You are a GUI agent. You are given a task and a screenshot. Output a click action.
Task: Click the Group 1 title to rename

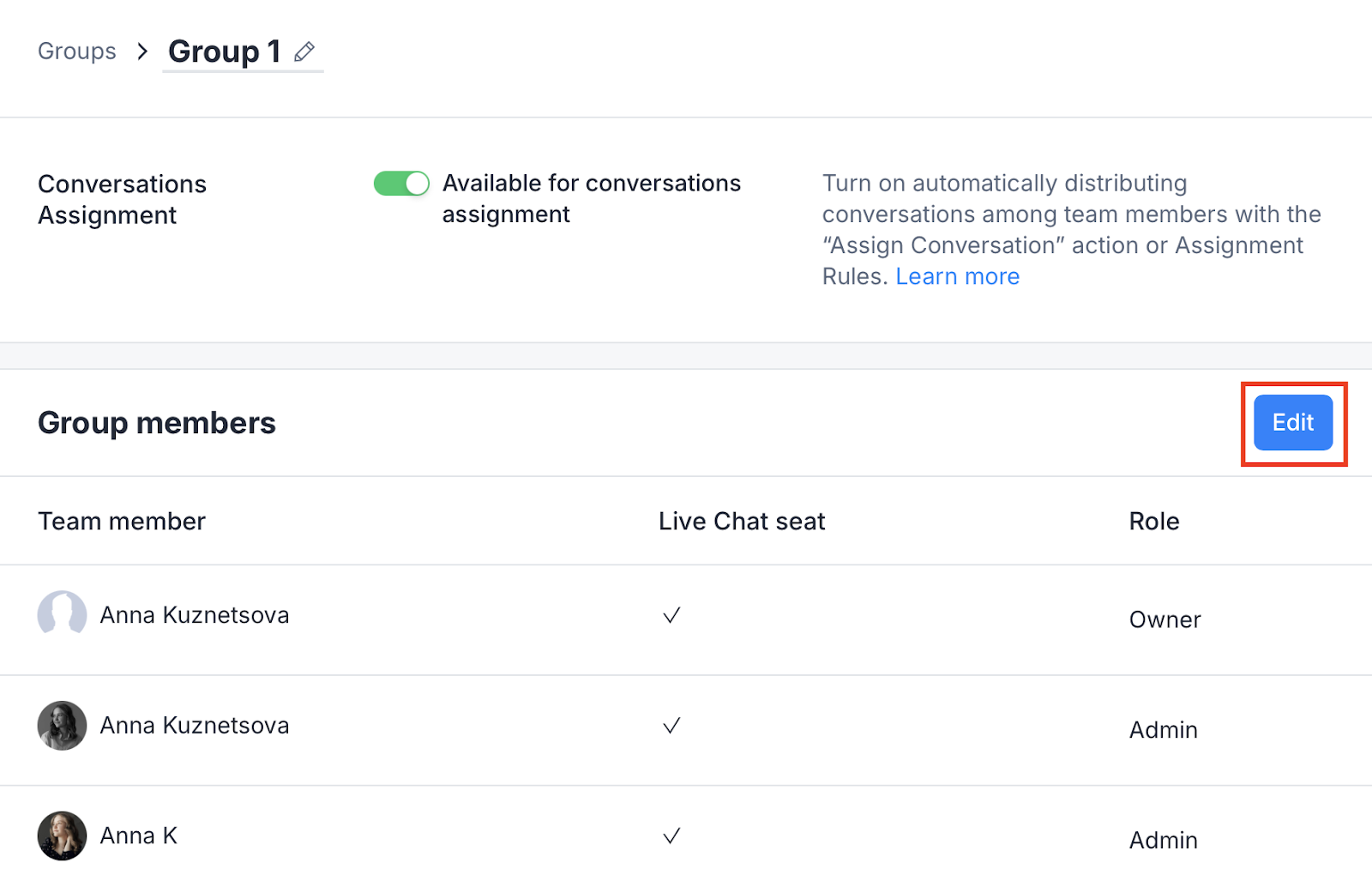(224, 51)
